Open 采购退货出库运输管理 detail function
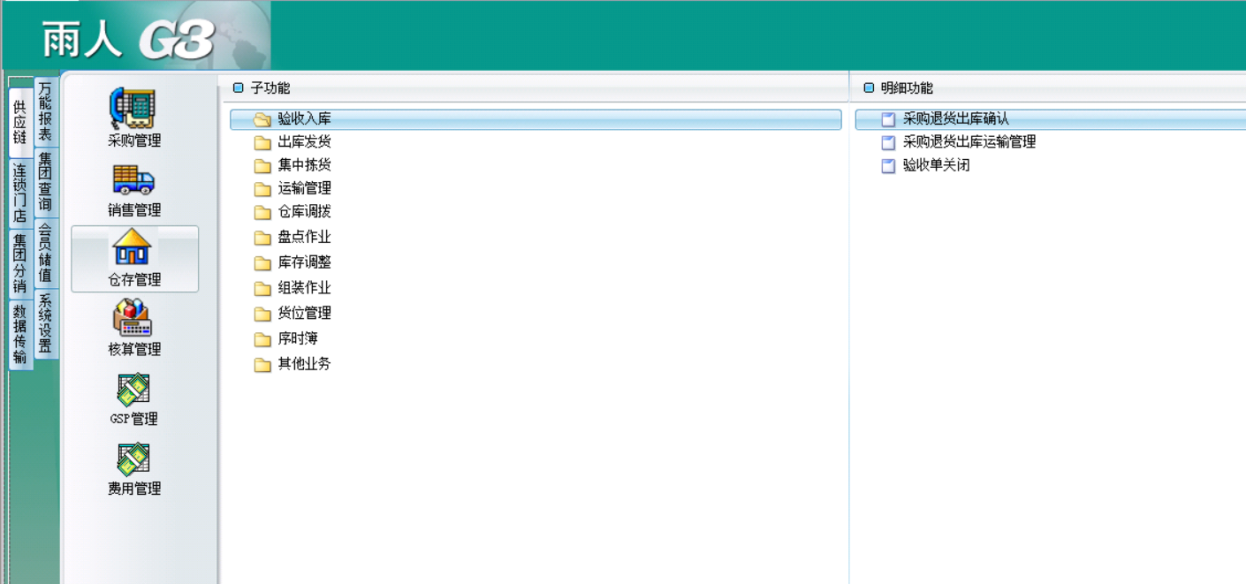 [x=958, y=142]
